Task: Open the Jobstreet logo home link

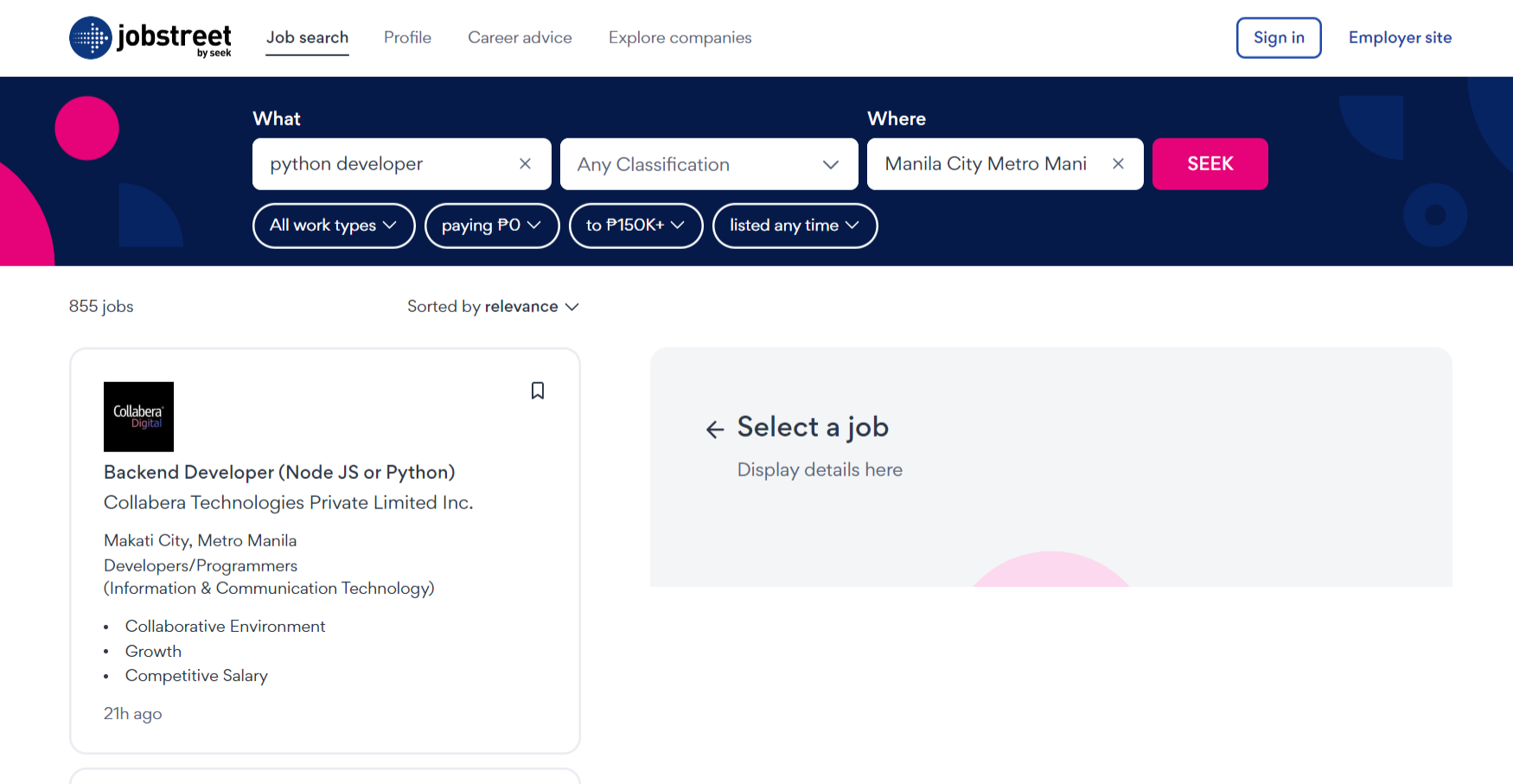Action: 150,38
